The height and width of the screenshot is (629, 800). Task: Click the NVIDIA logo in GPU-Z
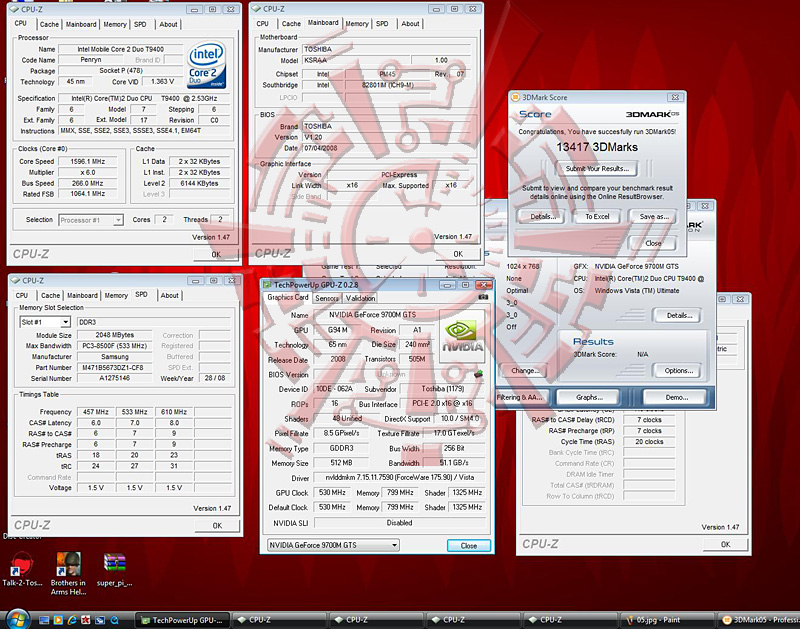(x=461, y=336)
